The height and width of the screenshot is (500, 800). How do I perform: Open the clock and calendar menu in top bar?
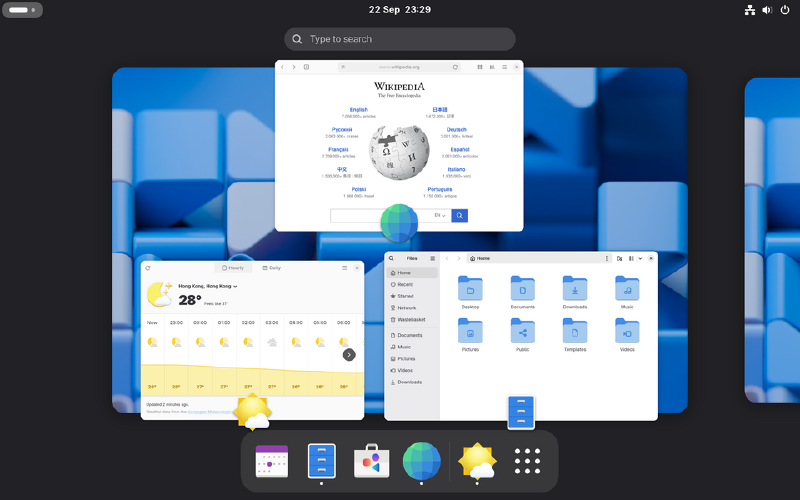pos(399,10)
